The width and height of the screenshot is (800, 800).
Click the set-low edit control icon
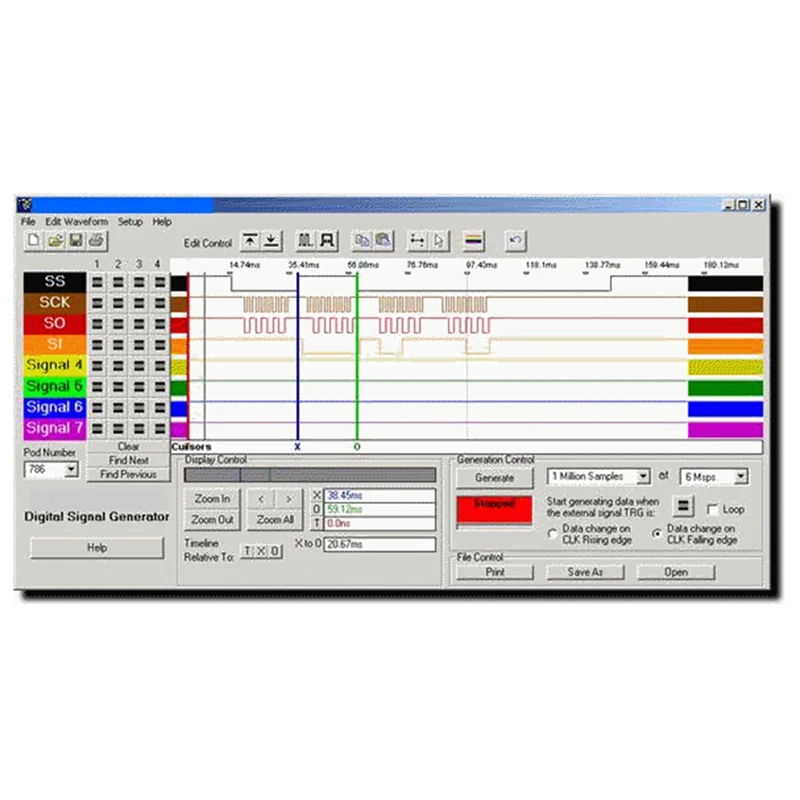click(x=271, y=241)
